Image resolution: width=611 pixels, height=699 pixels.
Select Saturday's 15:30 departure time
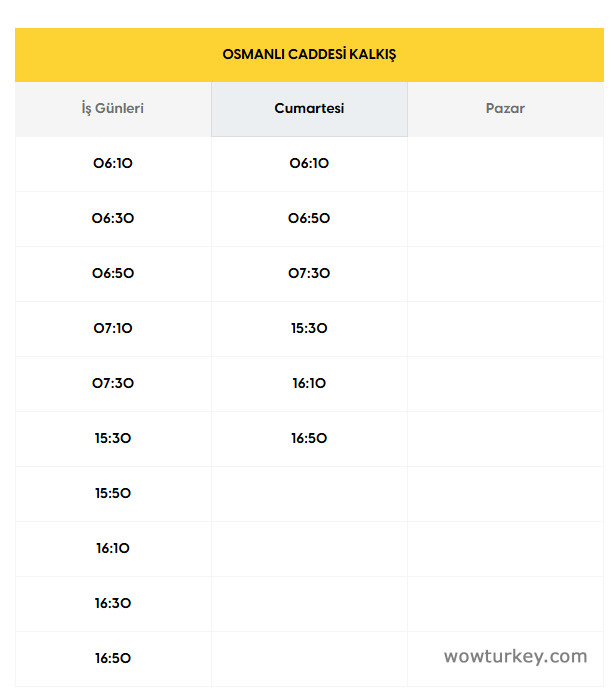click(x=309, y=328)
